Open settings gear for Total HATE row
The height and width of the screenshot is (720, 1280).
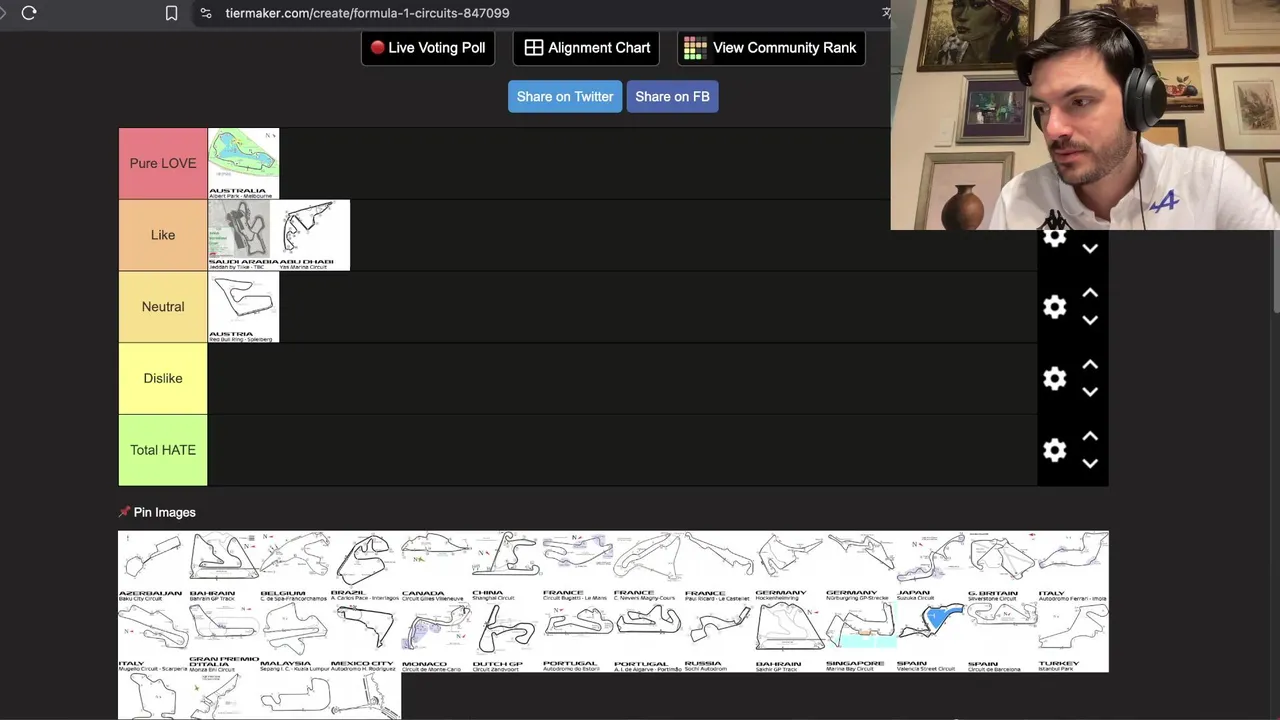tap(1054, 450)
